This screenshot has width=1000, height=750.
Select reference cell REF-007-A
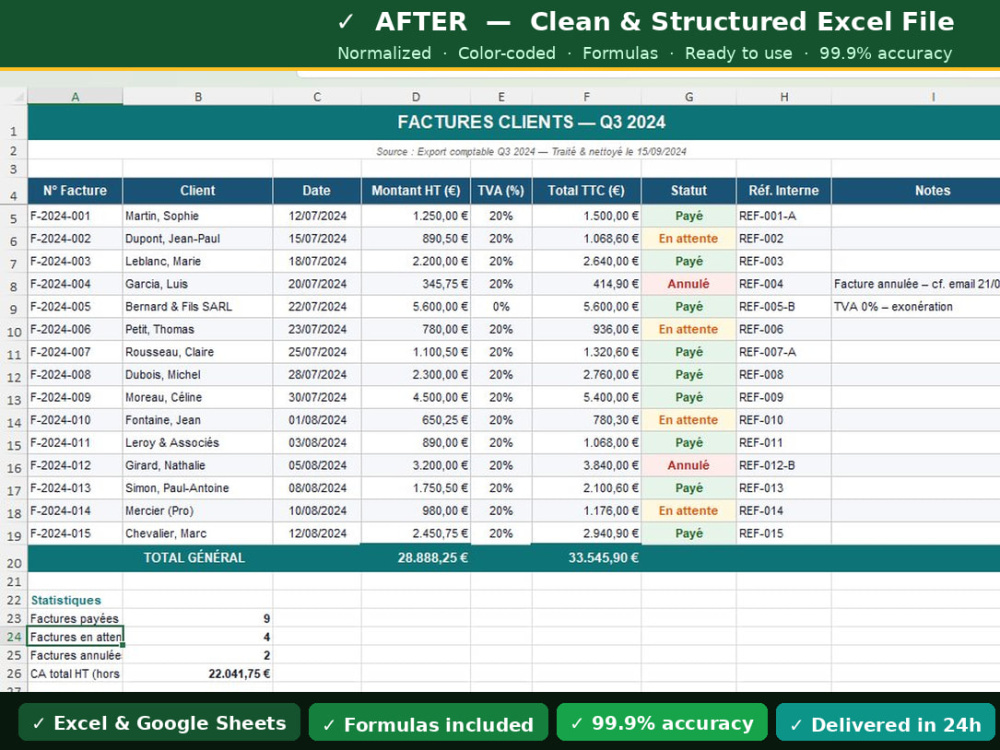(784, 352)
